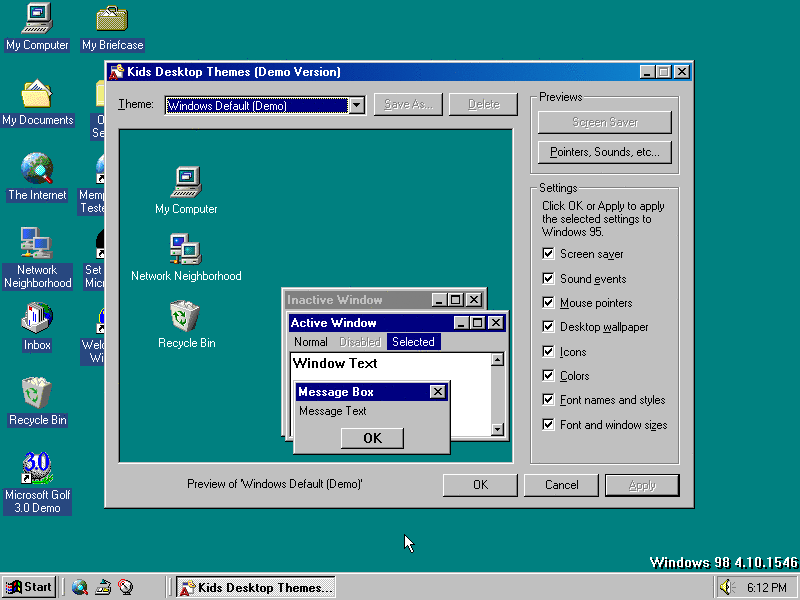
Task: Click the Apply button
Action: click(x=642, y=485)
